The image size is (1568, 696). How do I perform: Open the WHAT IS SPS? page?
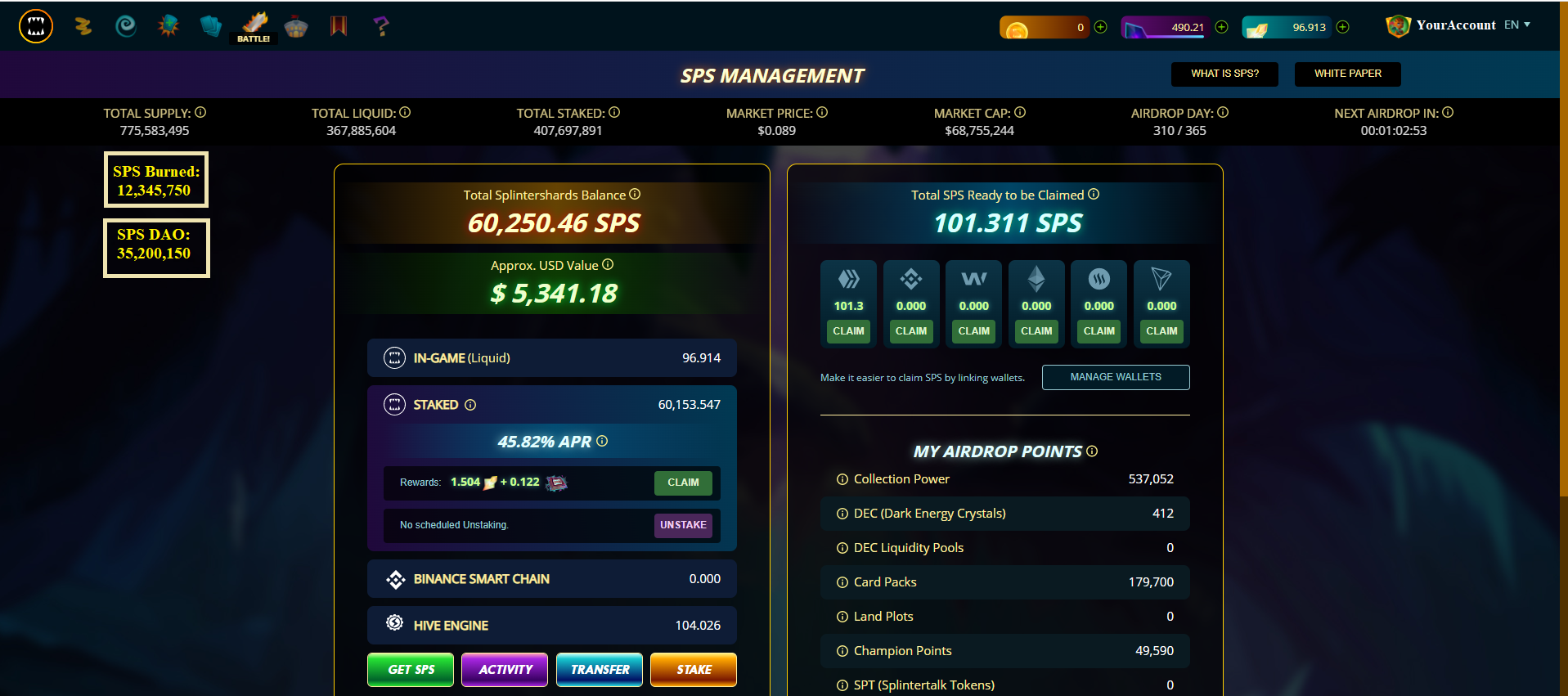pyautogui.click(x=1224, y=74)
